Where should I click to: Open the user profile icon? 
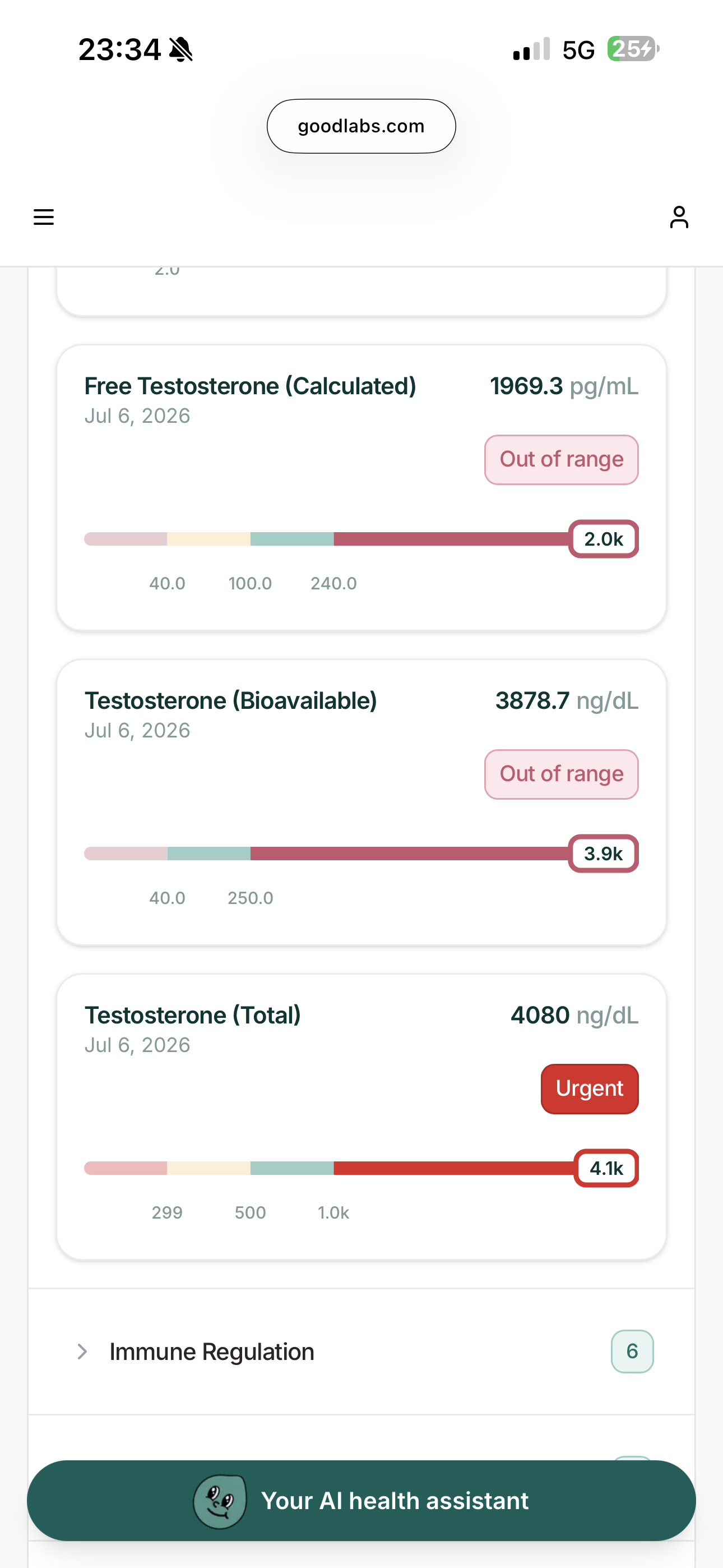[x=679, y=217]
